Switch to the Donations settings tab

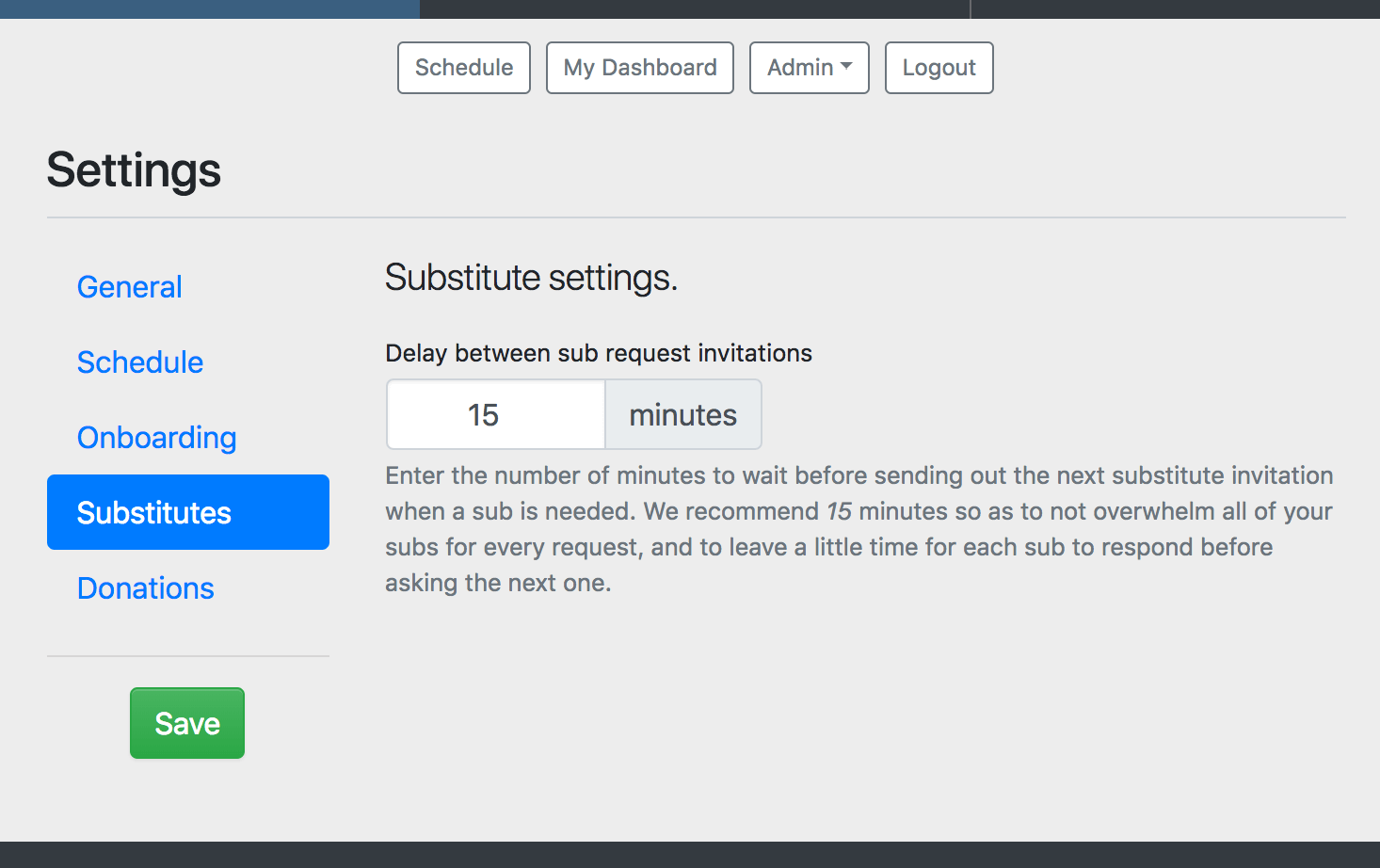(146, 588)
